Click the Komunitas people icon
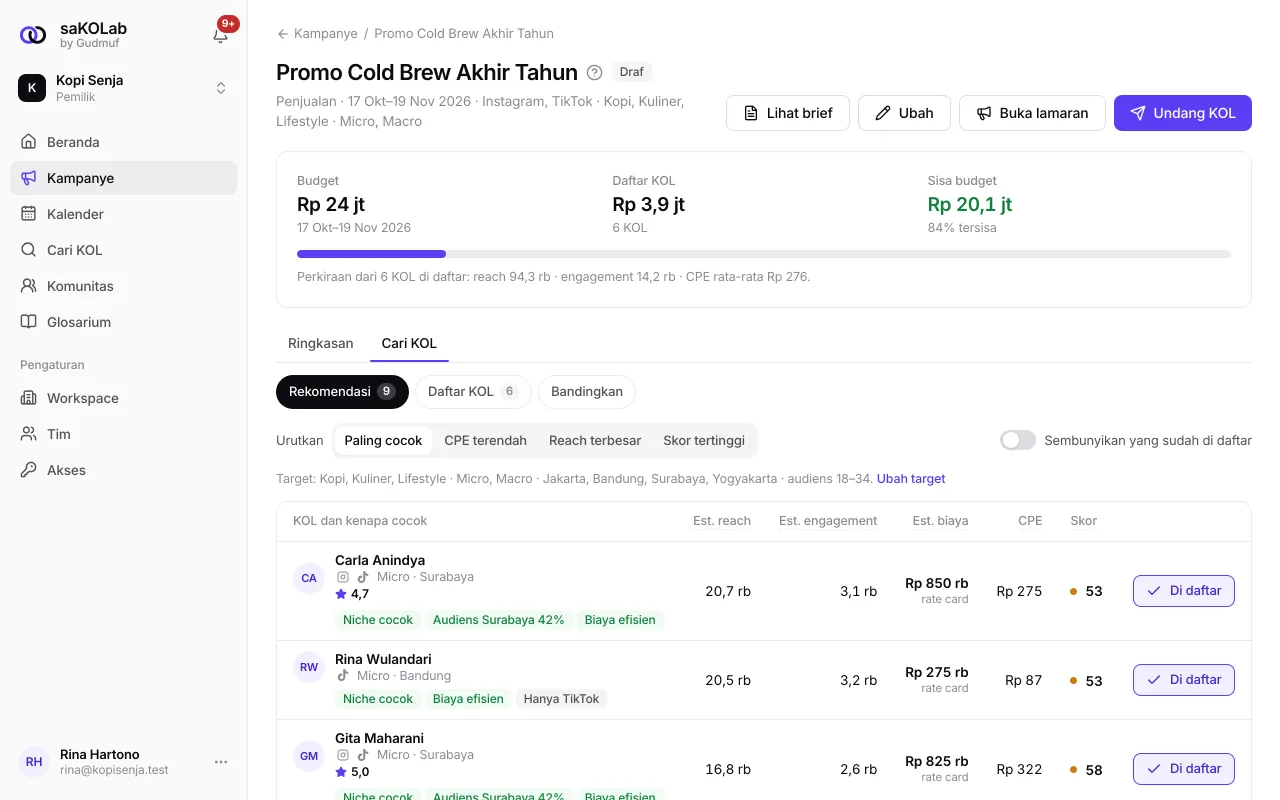This screenshot has height=800, width=1280. click(28, 286)
